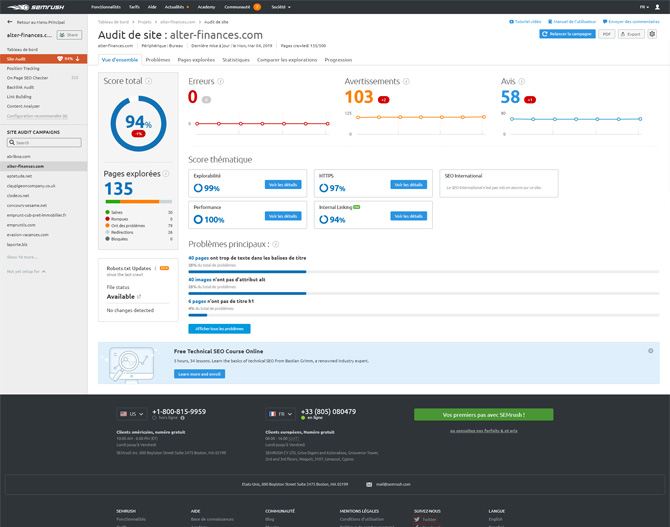
Task: Click the 40 images sans attribut alt progress bar
Action: tap(424, 293)
